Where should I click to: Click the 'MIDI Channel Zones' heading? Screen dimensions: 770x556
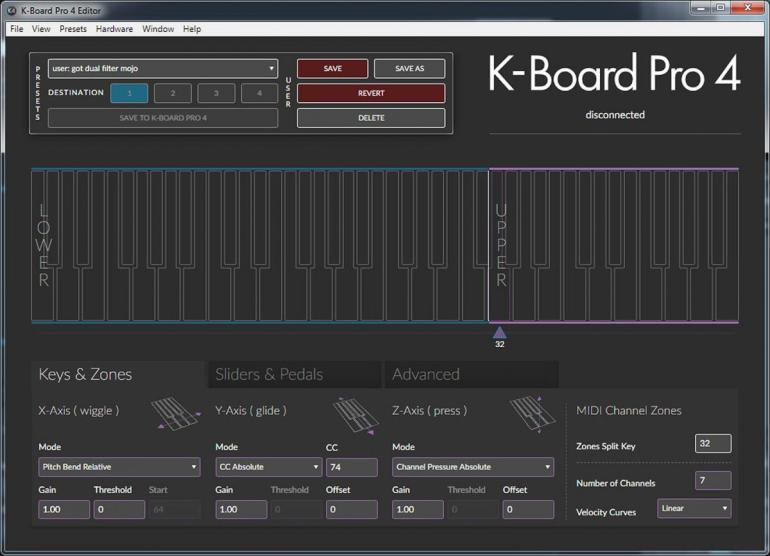629,411
